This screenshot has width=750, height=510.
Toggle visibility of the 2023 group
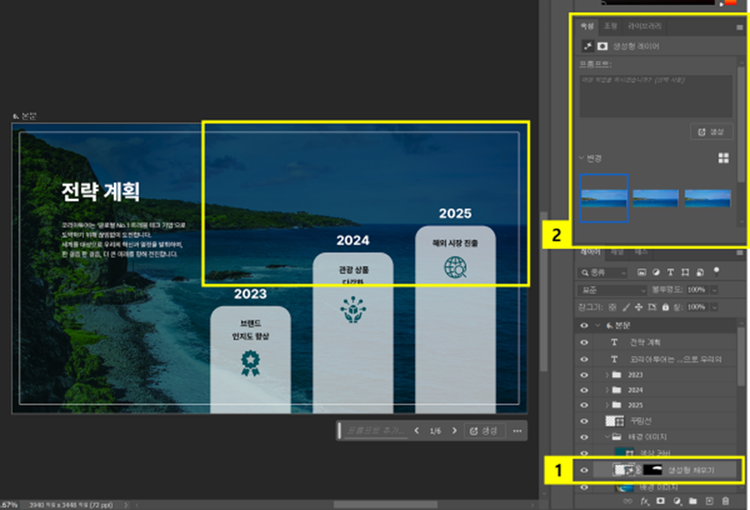pos(584,375)
